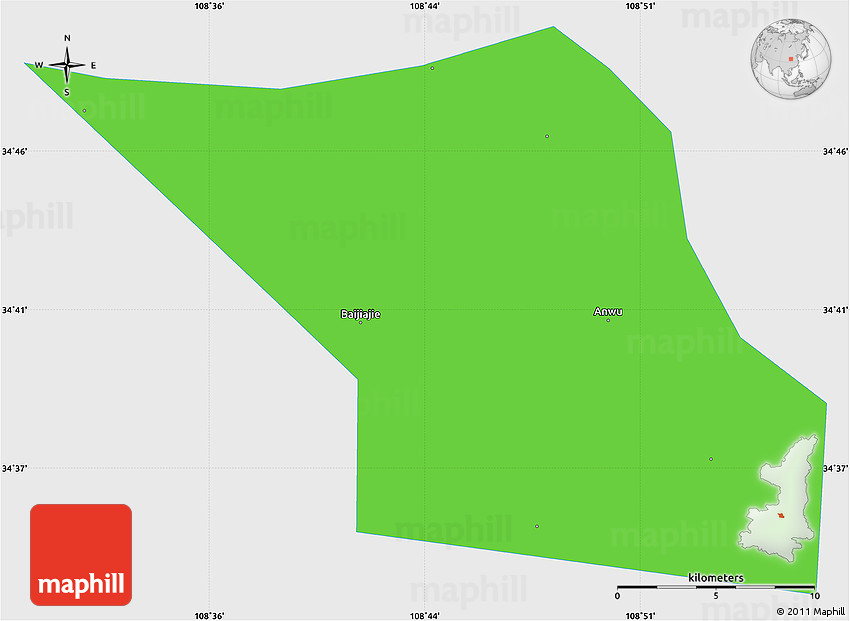The width and height of the screenshot is (850, 621).
Task: Click the 34°46' latitude label on the left edge
Action: [14, 152]
